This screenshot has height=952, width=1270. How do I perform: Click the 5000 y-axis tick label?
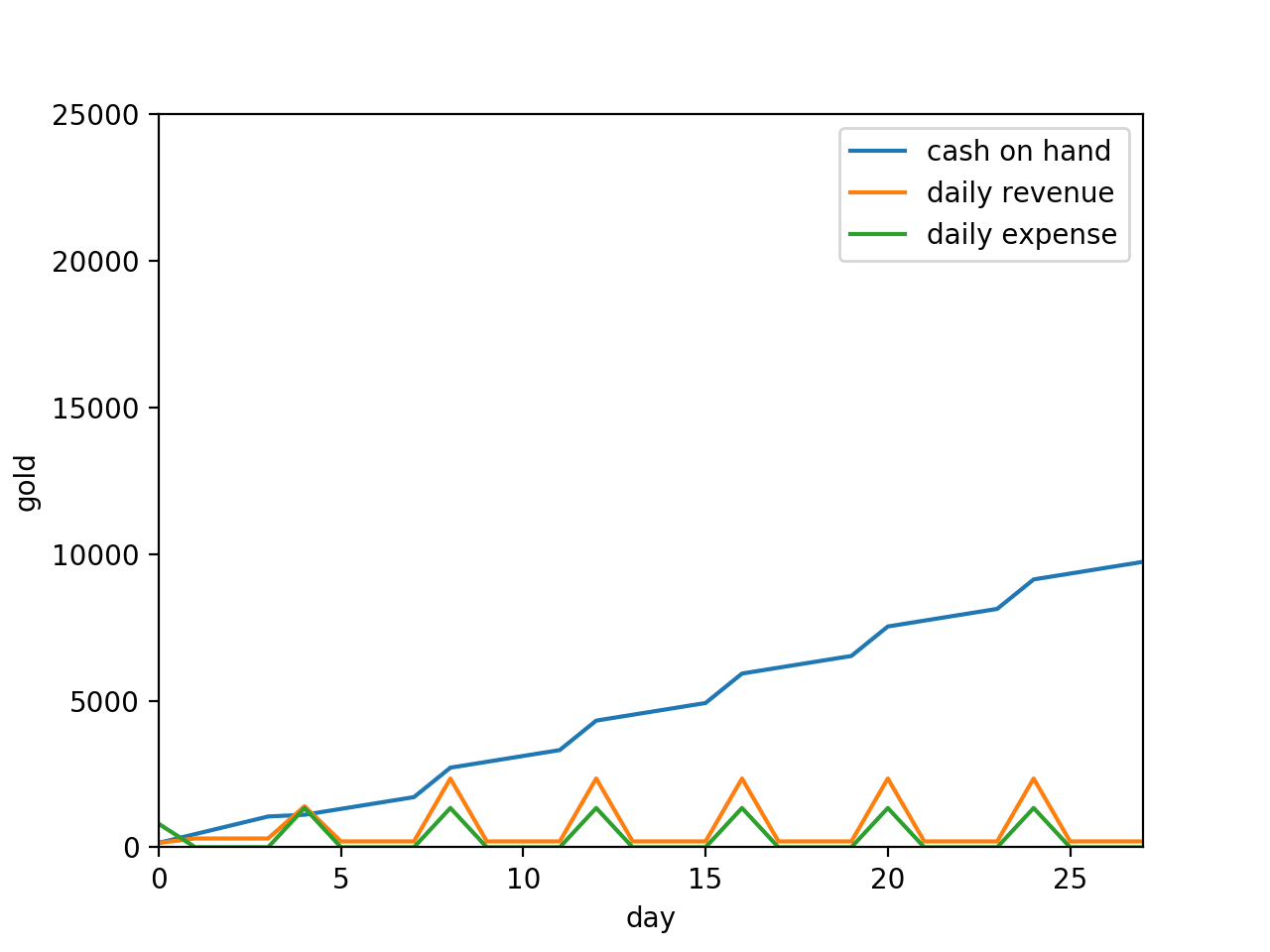[104, 702]
